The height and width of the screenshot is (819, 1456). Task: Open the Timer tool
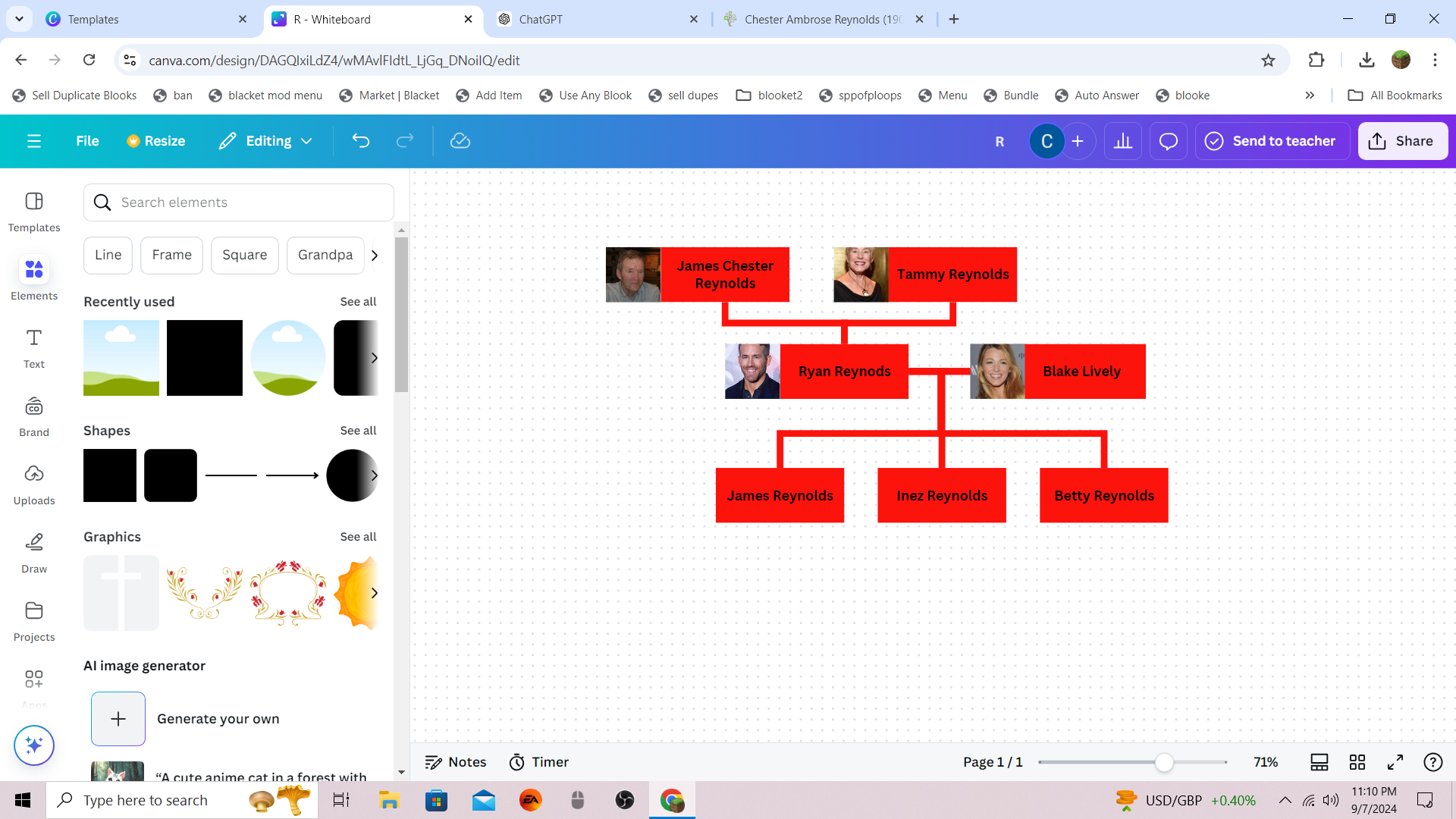(x=538, y=762)
